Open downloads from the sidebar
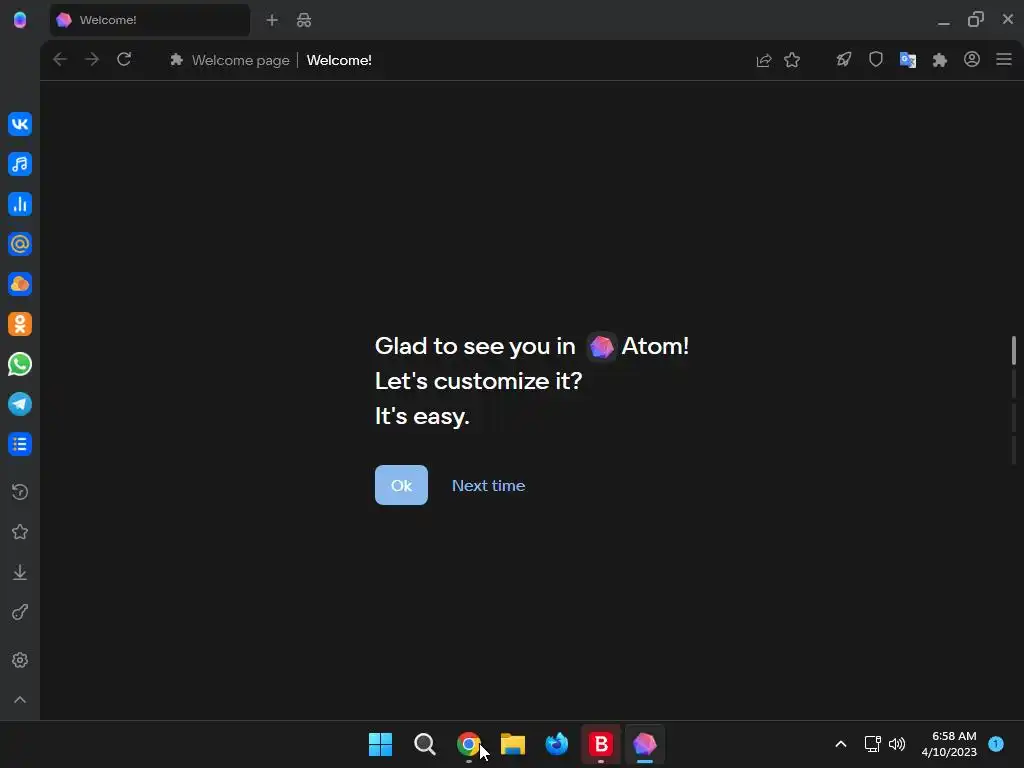The image size is (1024, 768). [x=20, y=573]
